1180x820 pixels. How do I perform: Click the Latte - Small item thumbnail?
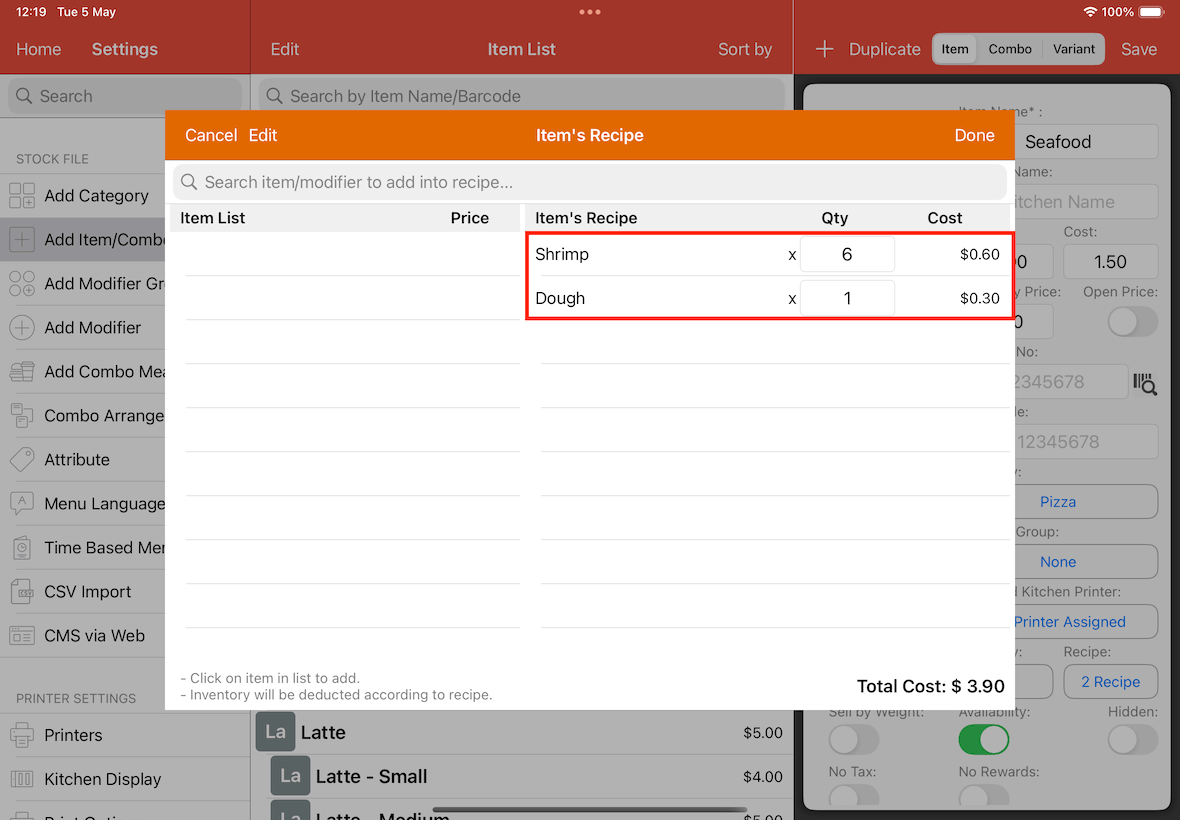point(290,776)
